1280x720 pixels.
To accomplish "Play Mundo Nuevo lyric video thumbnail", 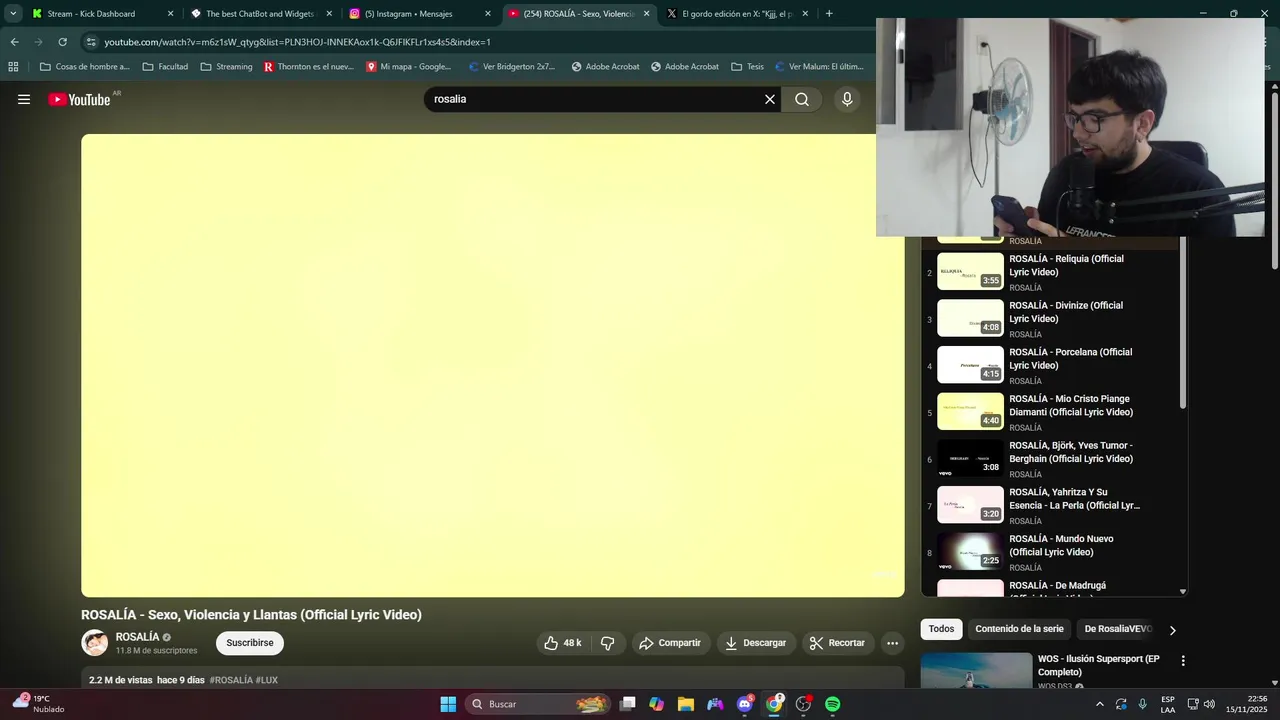I will (x=970, y=551).
